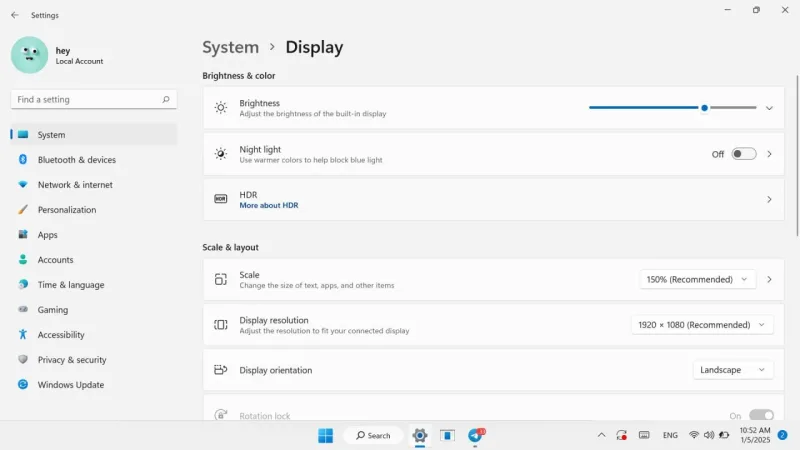Show hidden icons tray chevron
The height and width of the screenshot is (450, 800).
(x=602, y=435)
